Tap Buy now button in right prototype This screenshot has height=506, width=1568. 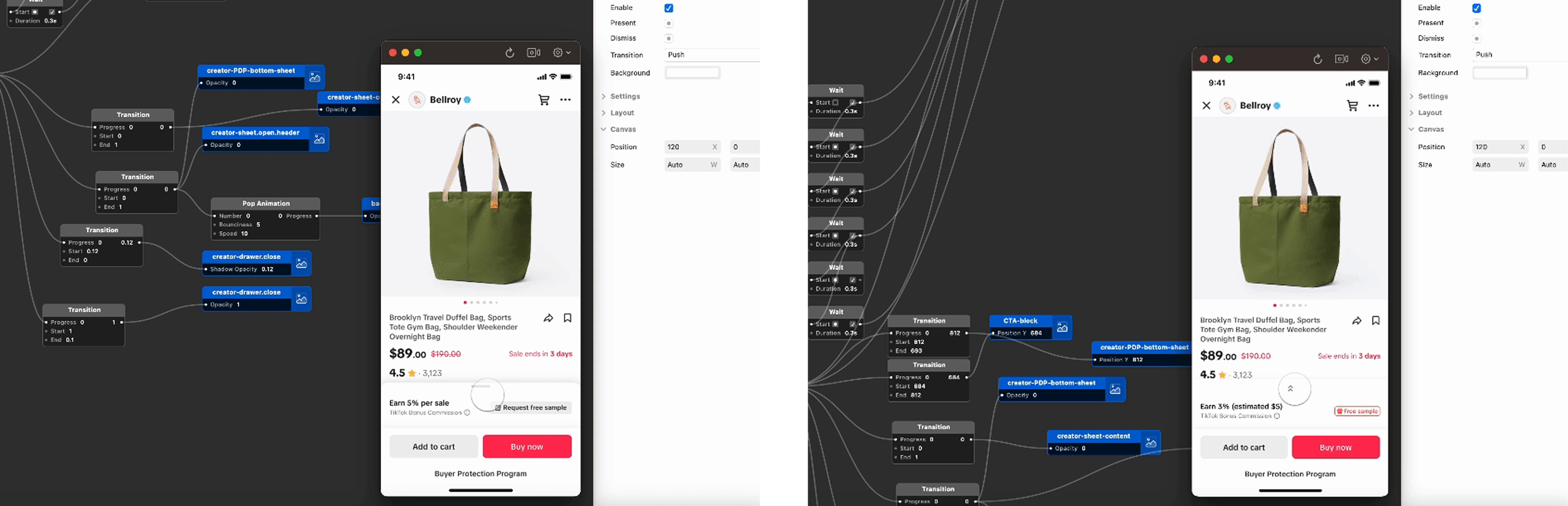(x=1336, y=447)
